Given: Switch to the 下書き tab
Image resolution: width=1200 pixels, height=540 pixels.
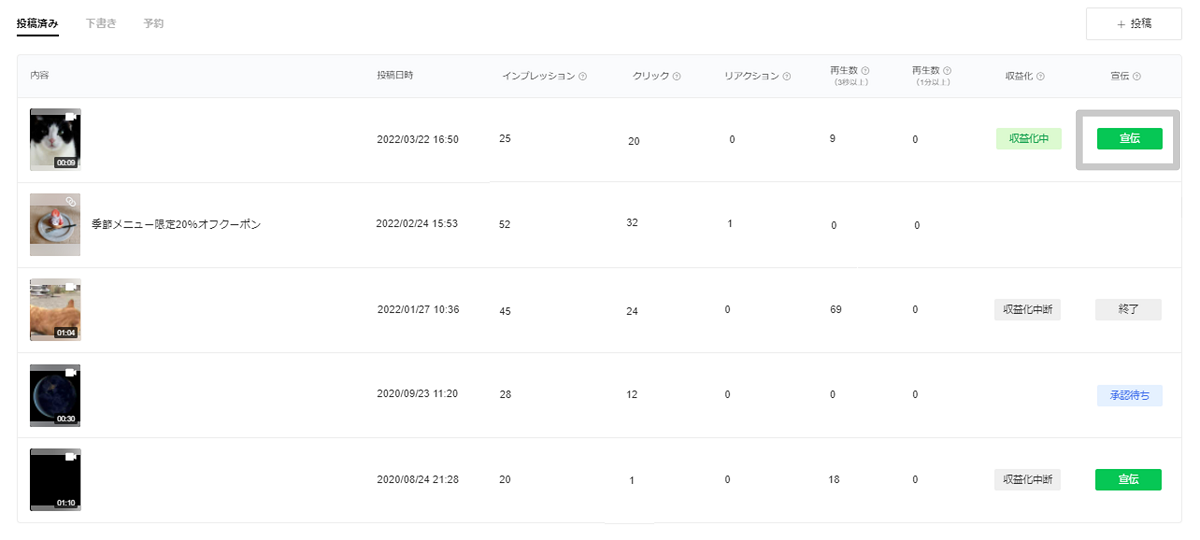Looking at the screenshot, I should [x=101, y=23].
